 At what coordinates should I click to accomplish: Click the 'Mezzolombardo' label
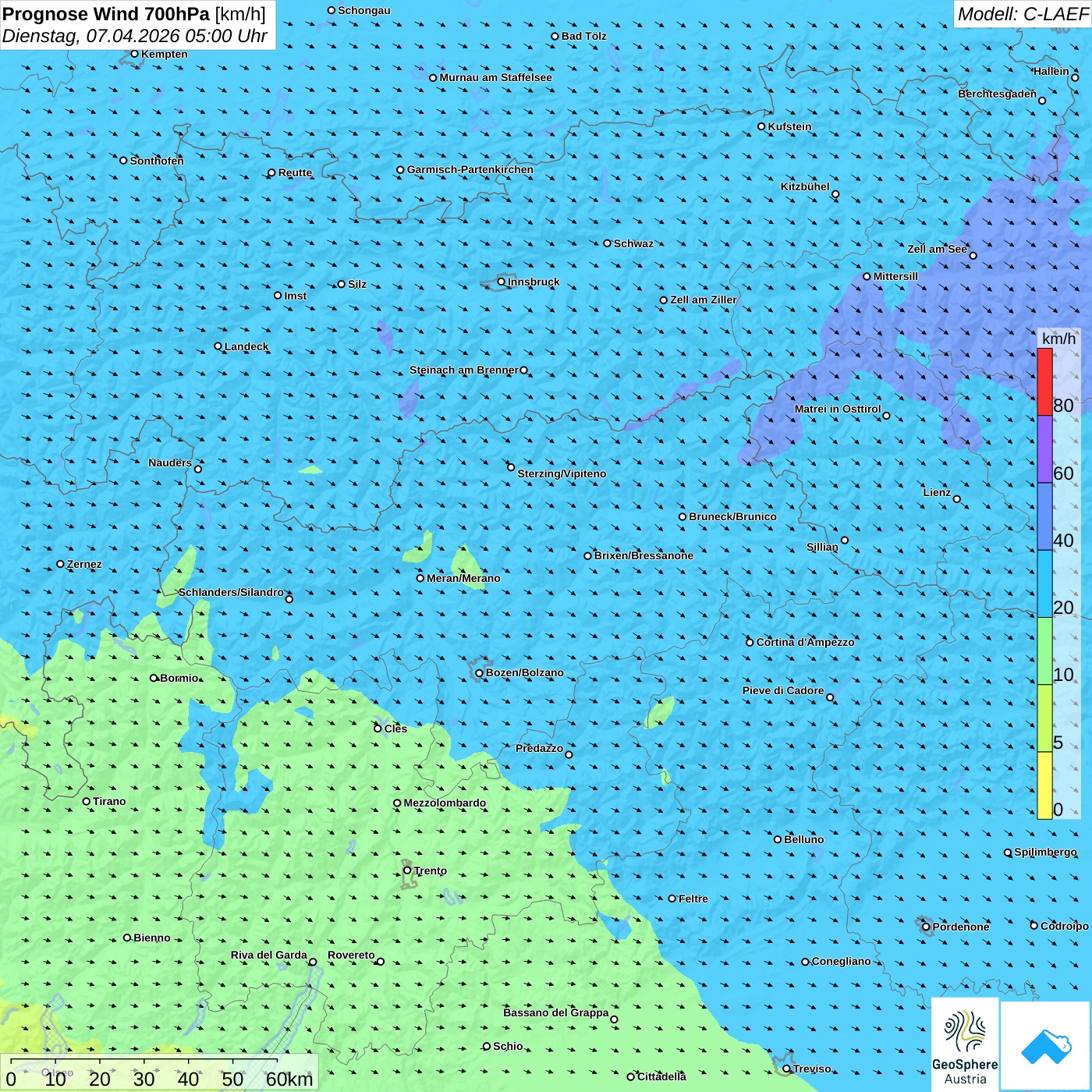[x=445, y=803]
